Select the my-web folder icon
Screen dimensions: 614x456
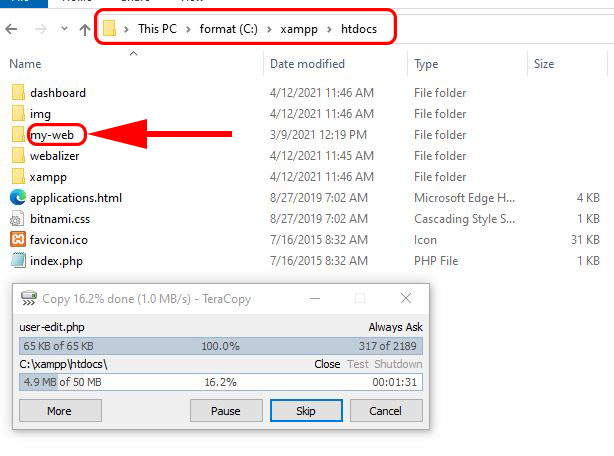tap(18, 135)
